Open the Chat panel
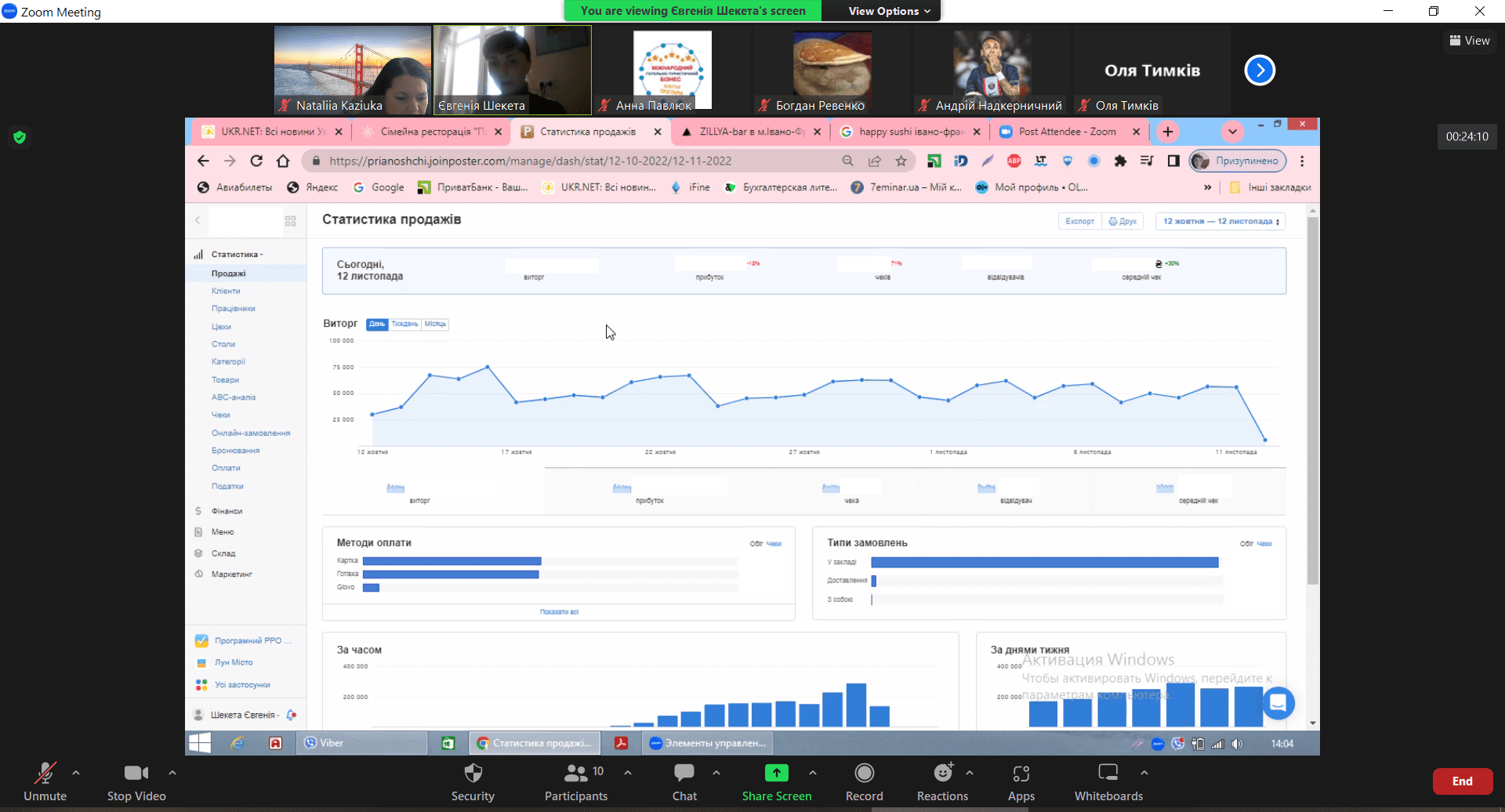Viewport: 1505px width, 812px height. click(684, 781)
